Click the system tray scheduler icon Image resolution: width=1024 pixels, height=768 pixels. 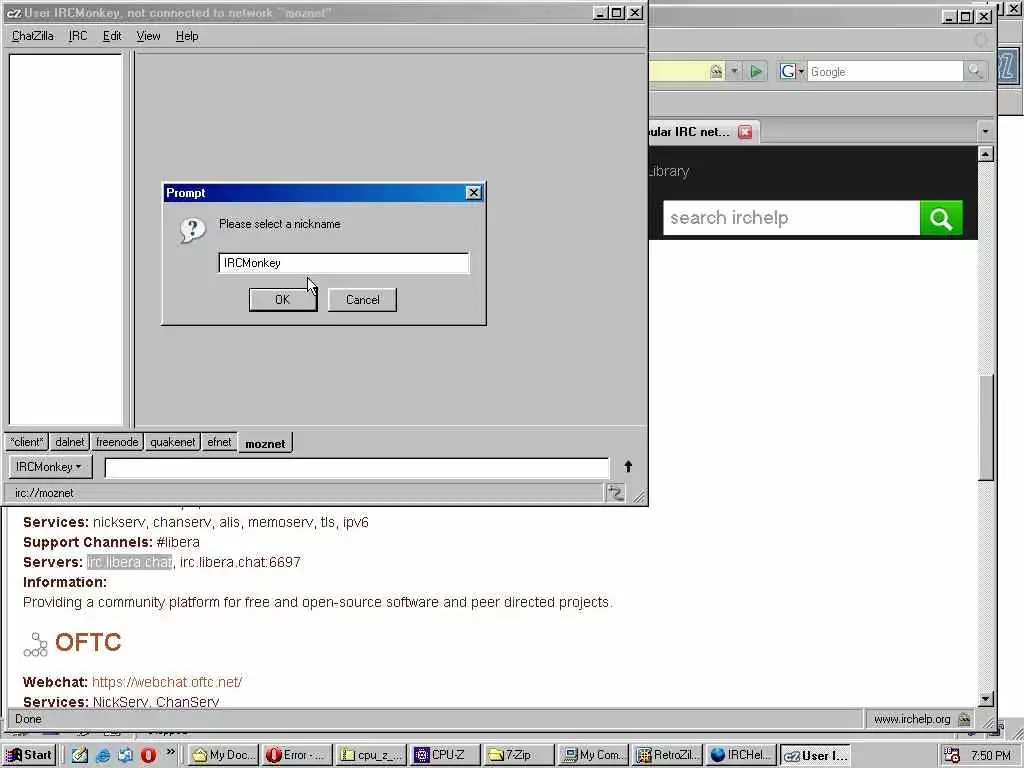click(952, 755)
